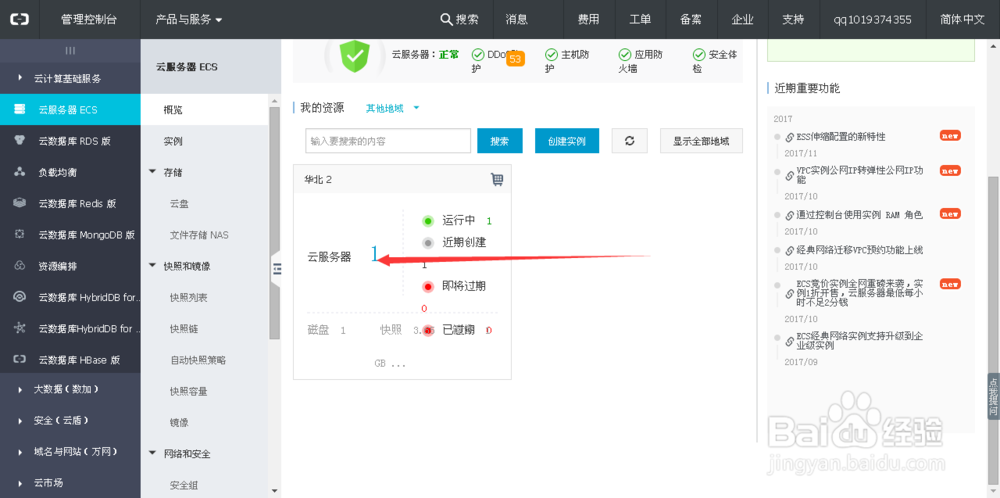Click the 资源编排 icon

[x=19, y=266]
